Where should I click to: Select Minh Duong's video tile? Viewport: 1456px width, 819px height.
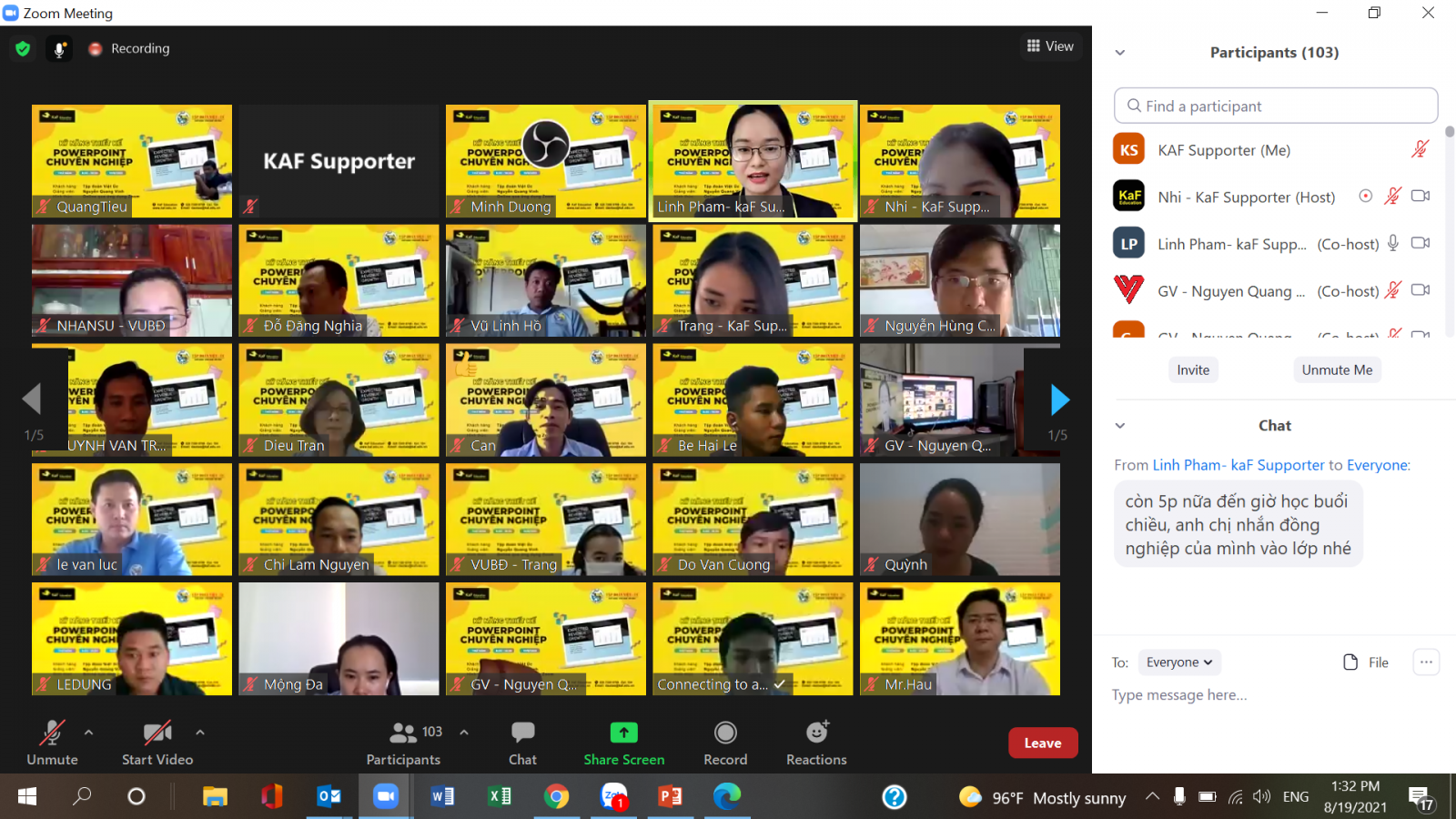(x=546, y=161)
